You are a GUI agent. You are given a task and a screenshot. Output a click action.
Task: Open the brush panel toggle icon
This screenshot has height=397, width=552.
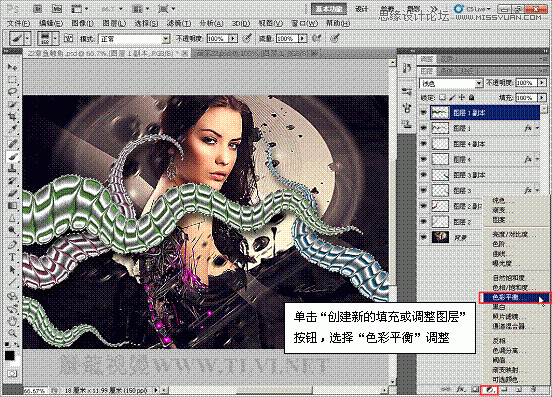[69, 38]
